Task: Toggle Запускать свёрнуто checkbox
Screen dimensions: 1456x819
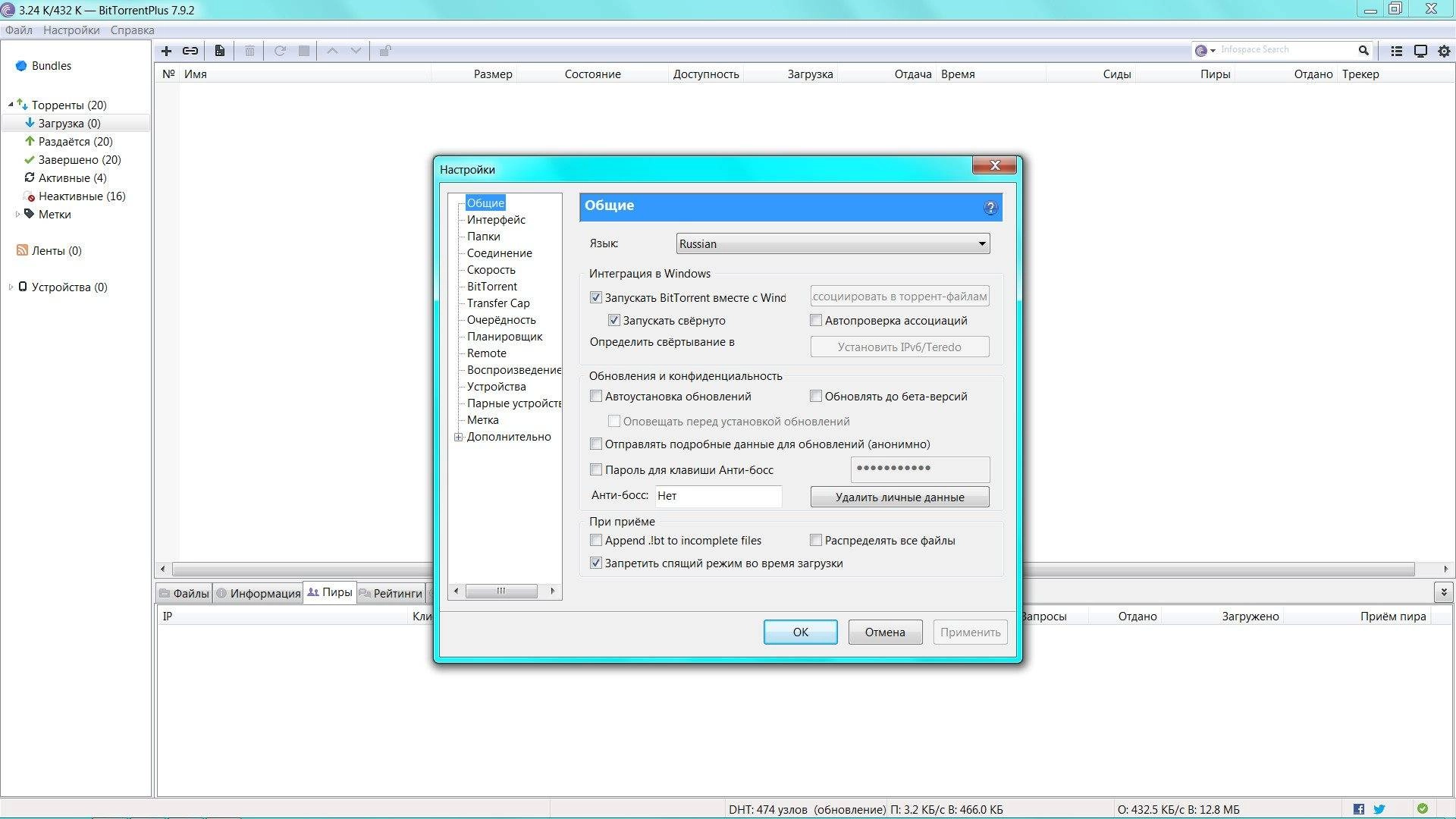Action: 614,320
